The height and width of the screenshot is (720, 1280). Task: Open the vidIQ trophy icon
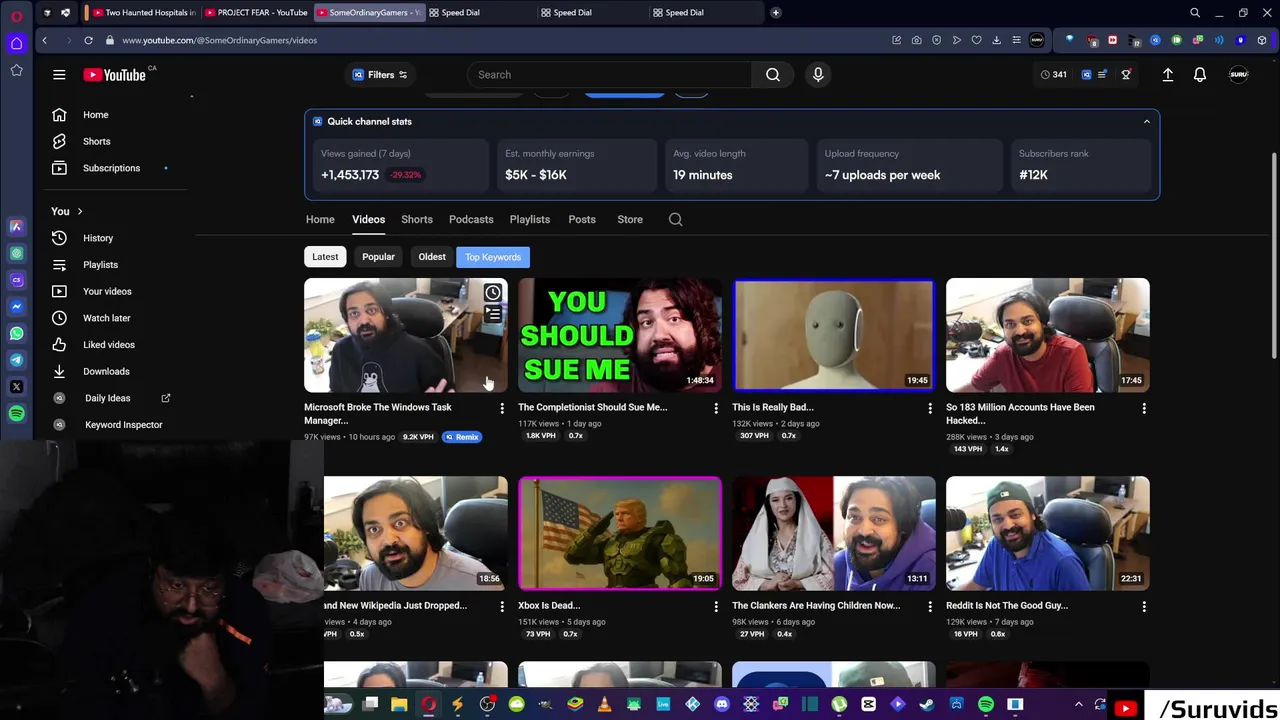click(1126, 75)
